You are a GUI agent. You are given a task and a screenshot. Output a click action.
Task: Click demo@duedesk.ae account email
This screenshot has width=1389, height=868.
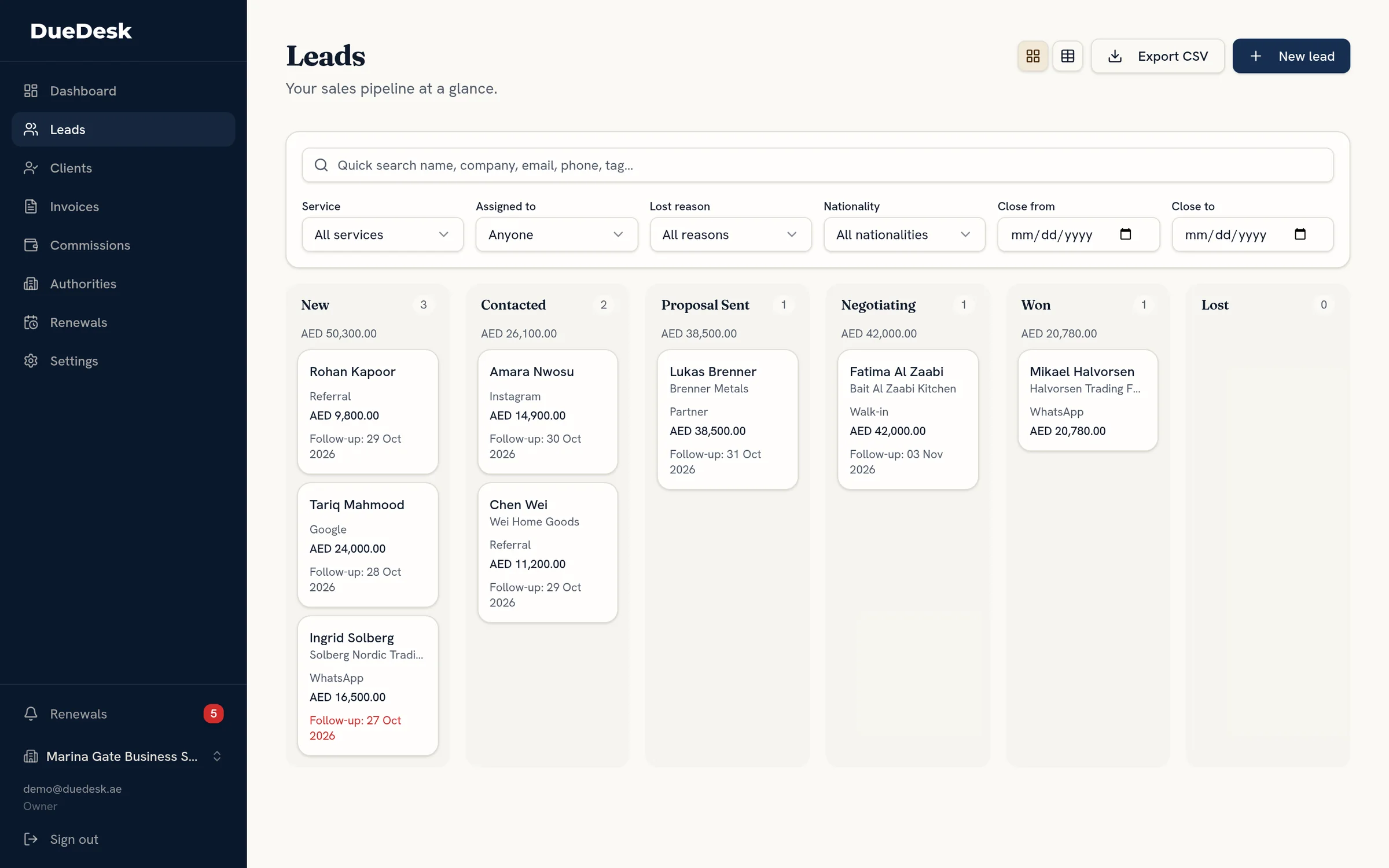click(x=72, y=789)
